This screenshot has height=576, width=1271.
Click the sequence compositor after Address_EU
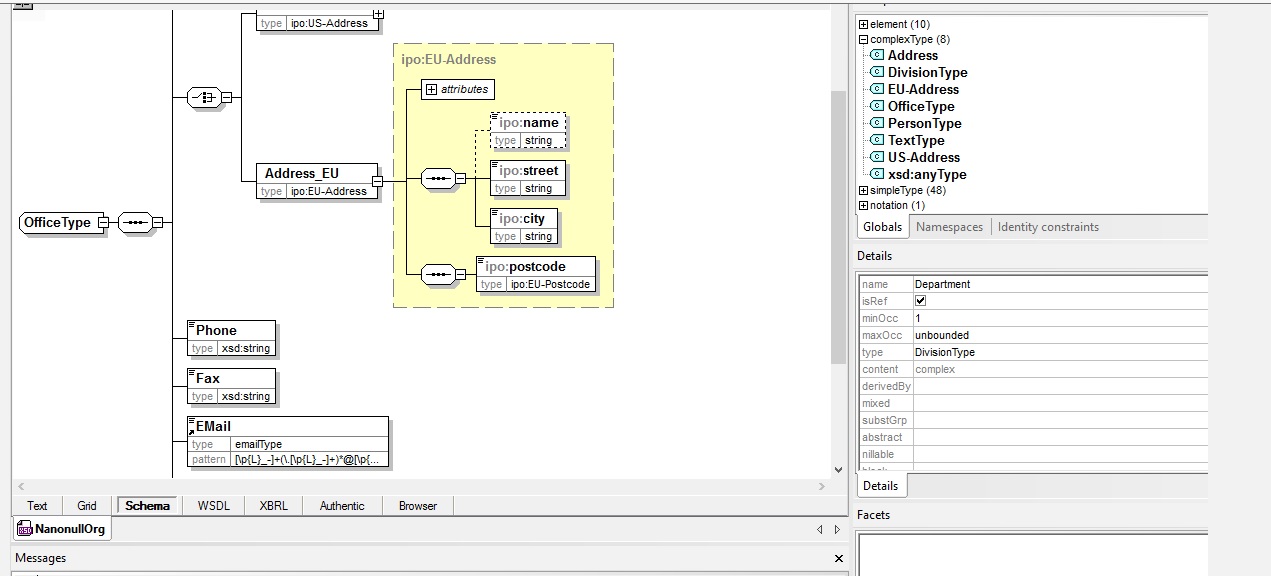(x=437, y=179)
